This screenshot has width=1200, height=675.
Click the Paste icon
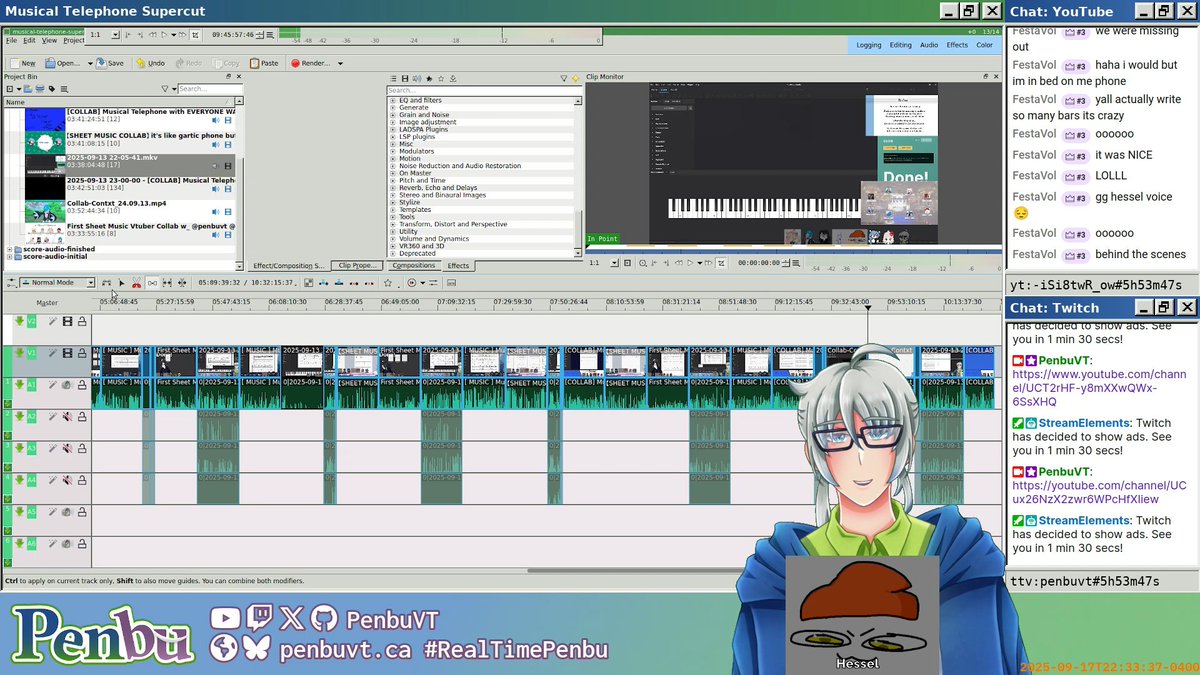pos(254,63)
